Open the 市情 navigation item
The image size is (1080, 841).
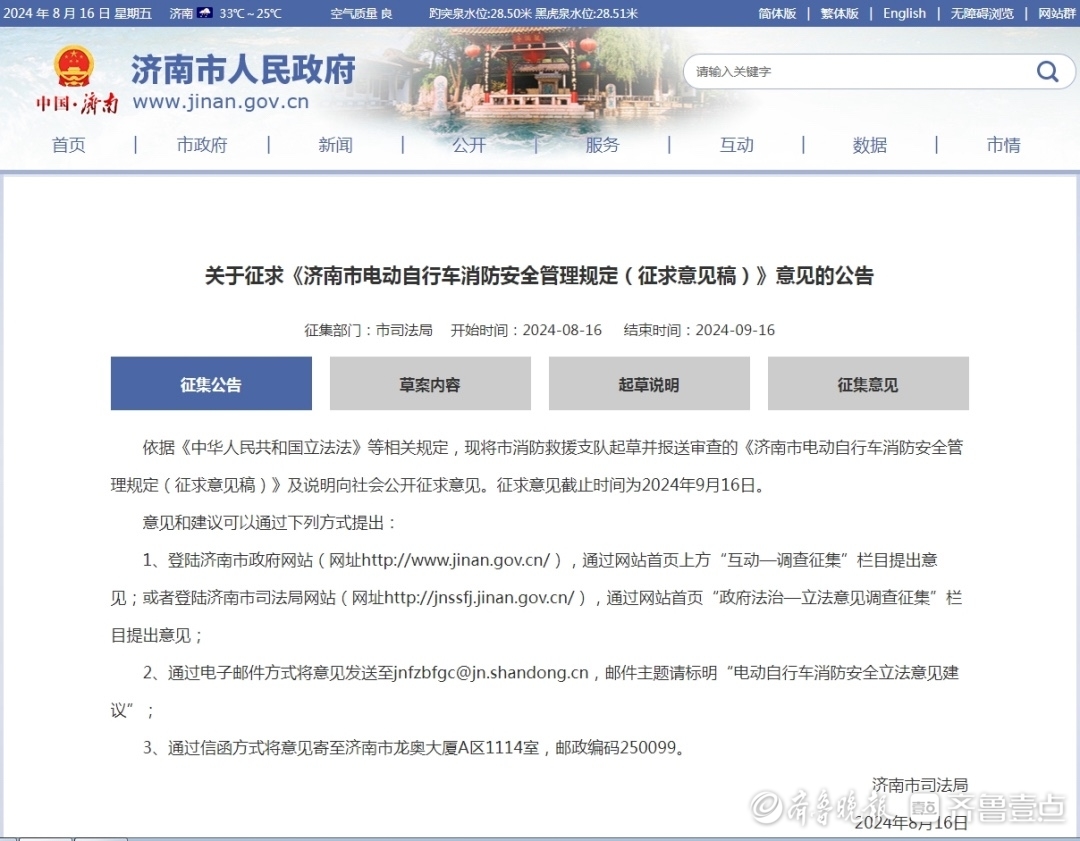point(1004,145)
